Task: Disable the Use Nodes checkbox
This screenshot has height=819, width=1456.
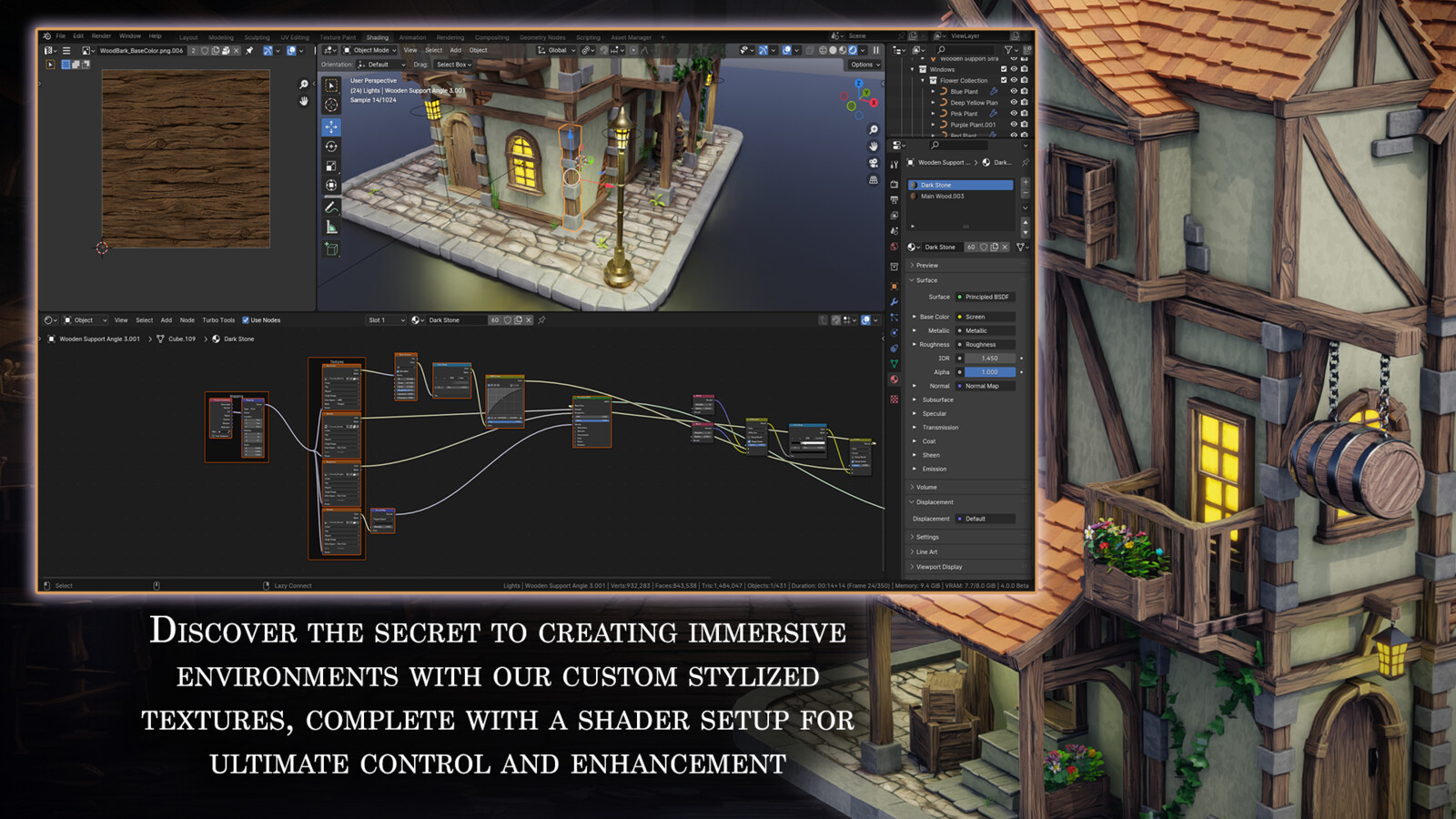Action: pos(247,320)
